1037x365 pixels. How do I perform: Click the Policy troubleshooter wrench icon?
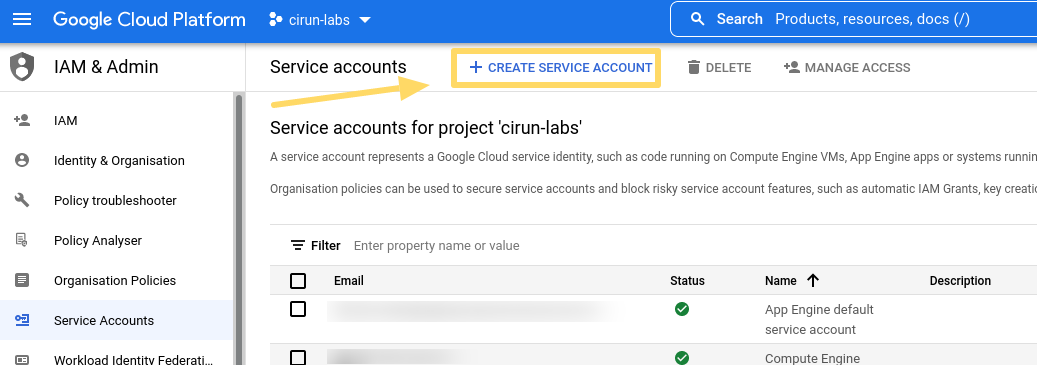(22, 200)
